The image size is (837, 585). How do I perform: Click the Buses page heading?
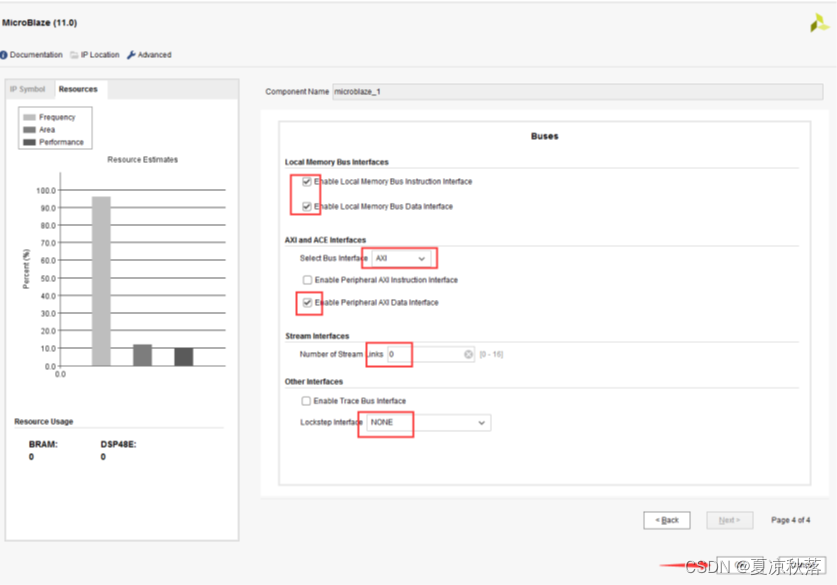(x=544, y=136)
